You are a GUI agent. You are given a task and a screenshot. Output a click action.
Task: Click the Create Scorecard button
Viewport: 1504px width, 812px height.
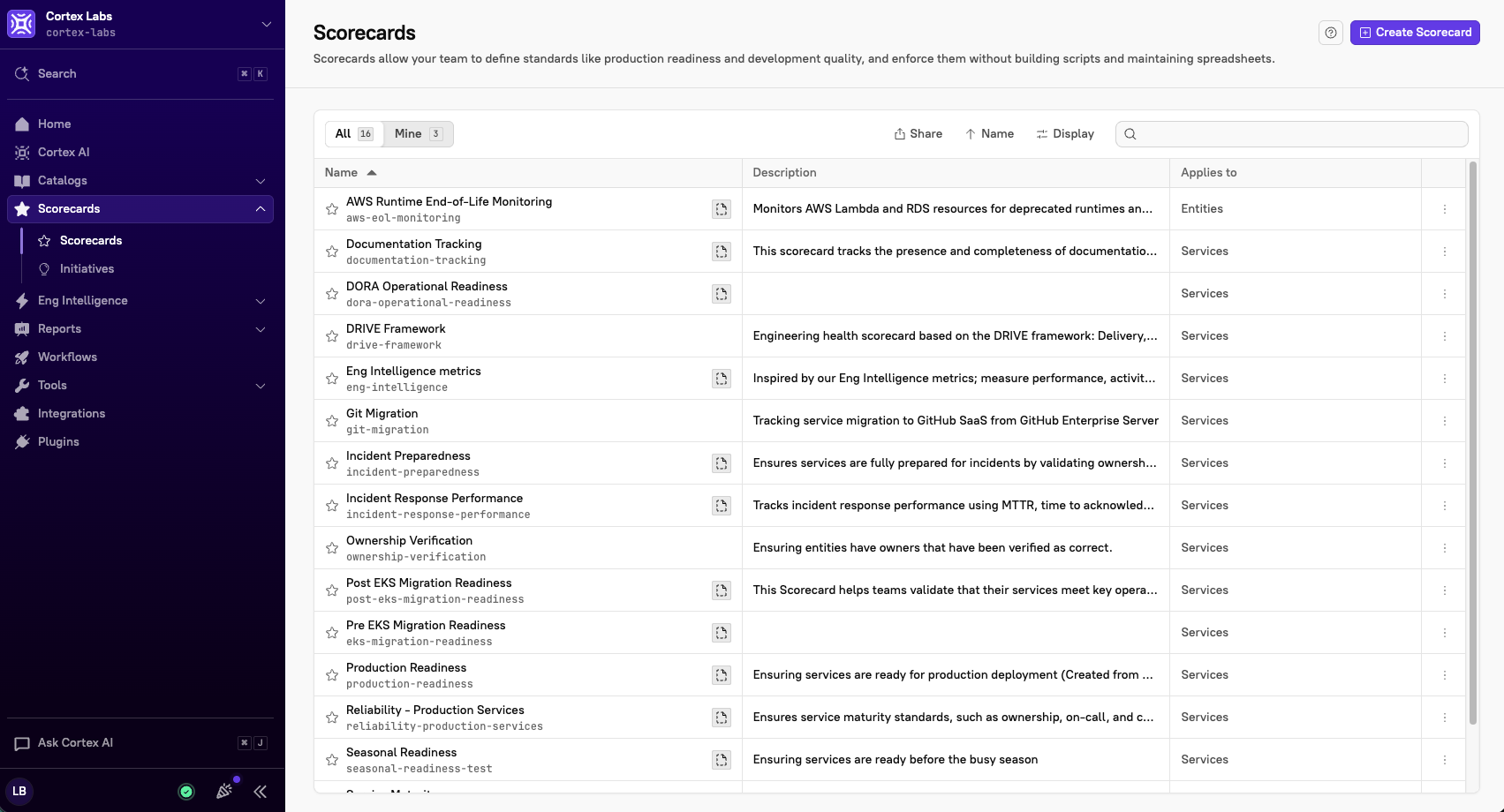[x=1415, y=33]
